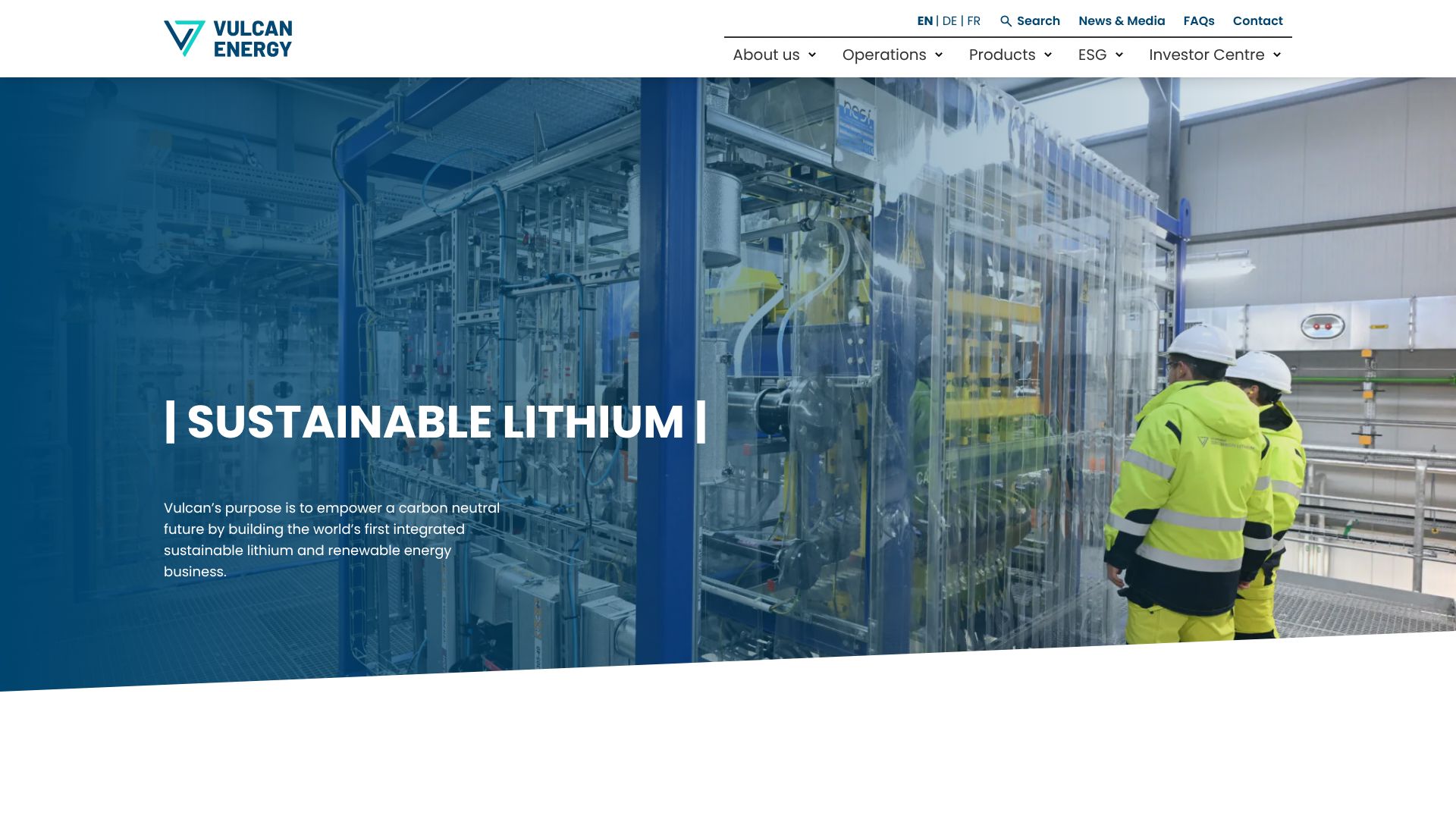Open the Contact page
This screenshot has width=1456, height=819.
point(1257,21)
